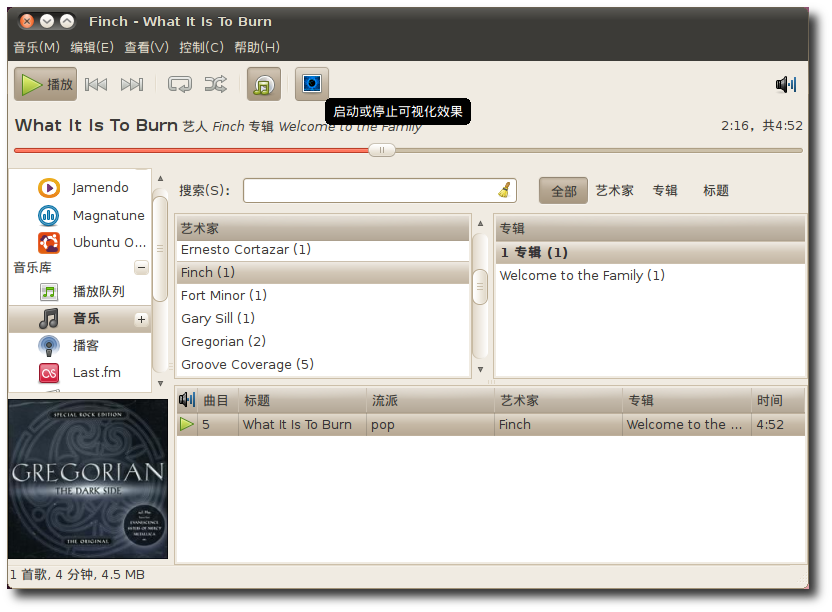
Task: Click the 专辑 browser pane header
Action: [x=651, y=228]
